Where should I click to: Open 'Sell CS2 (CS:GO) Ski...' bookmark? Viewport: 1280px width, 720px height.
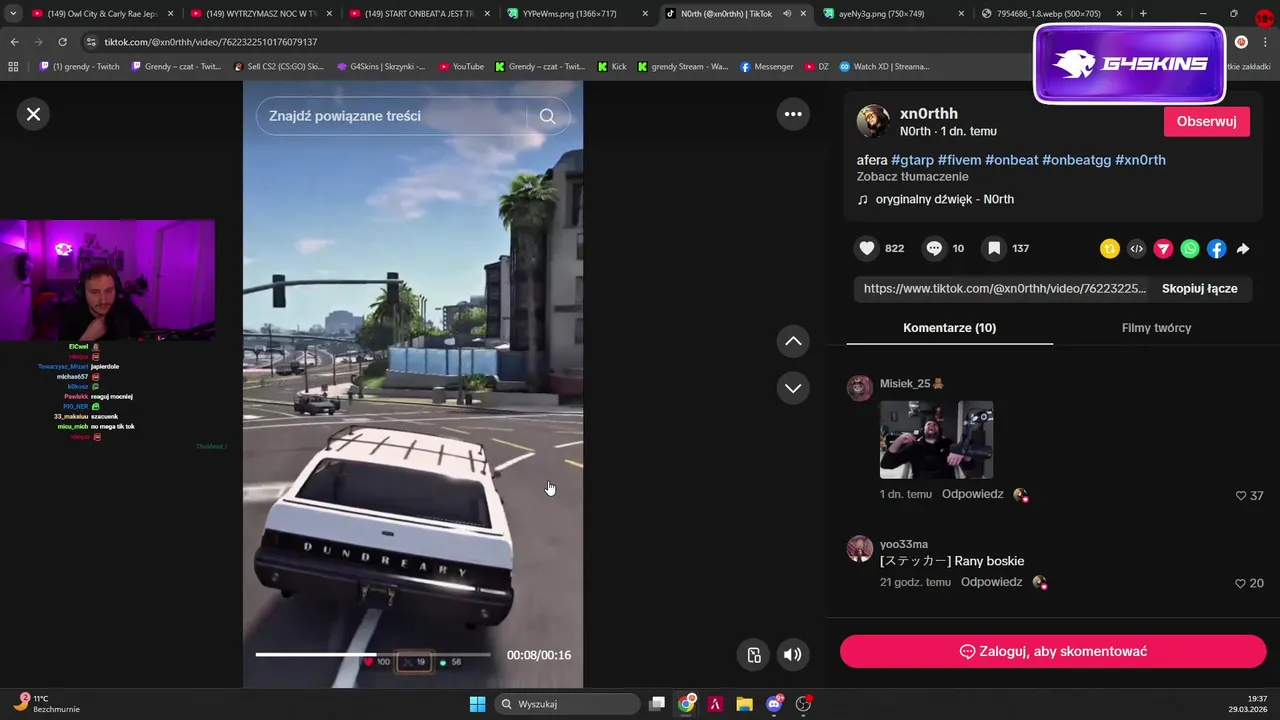click(x=278, y=67)
